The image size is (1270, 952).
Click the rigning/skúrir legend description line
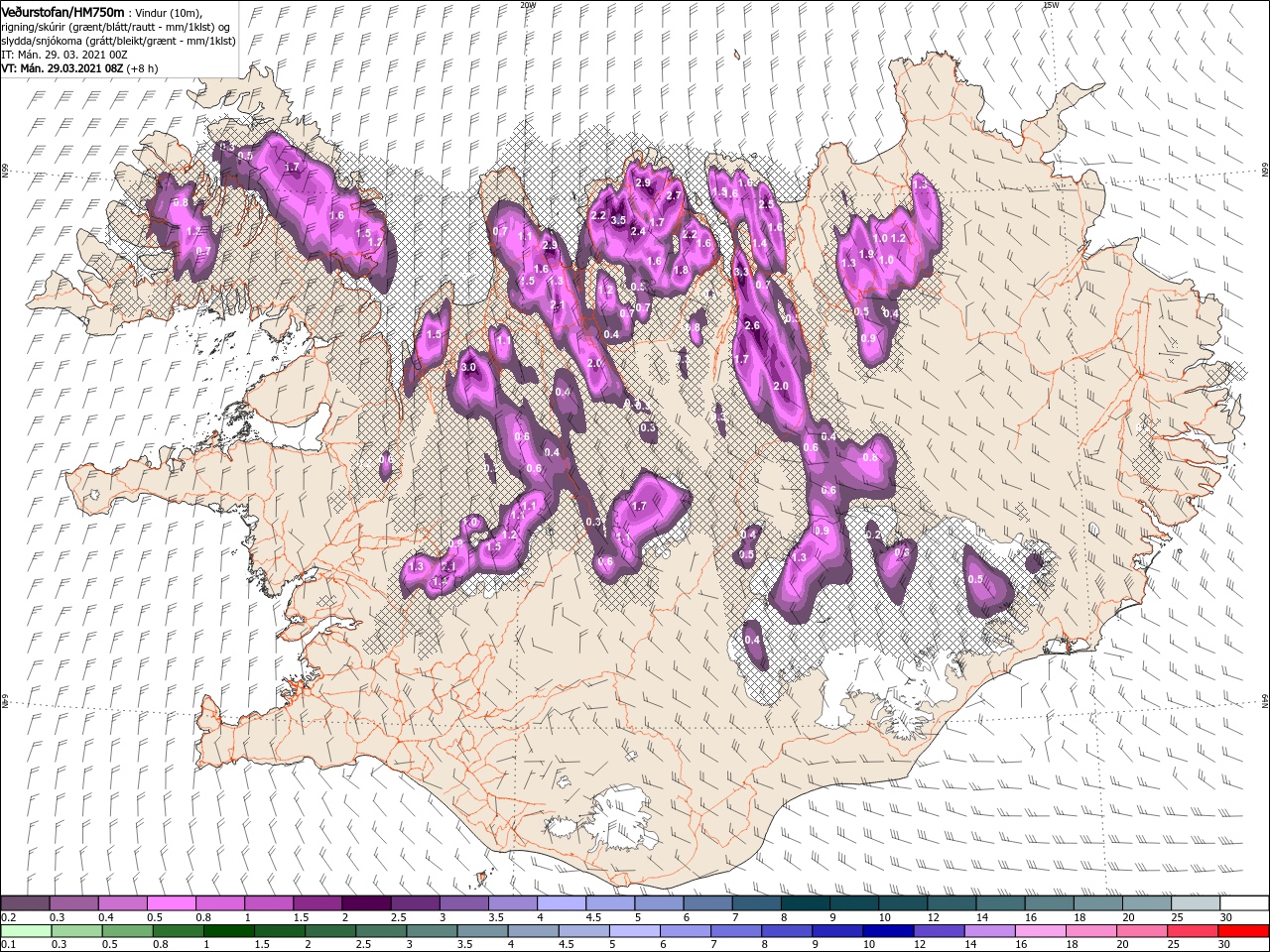click(x=117, y=27)
